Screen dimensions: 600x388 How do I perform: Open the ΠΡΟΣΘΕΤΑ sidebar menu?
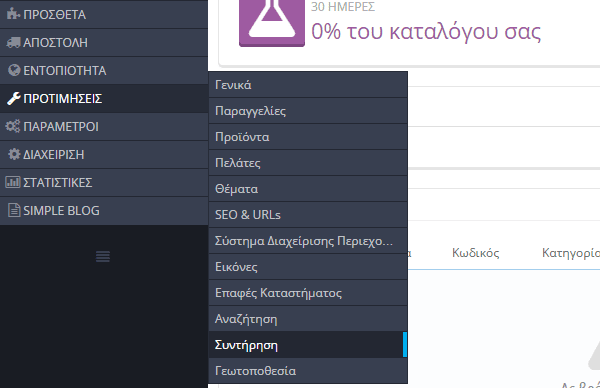point(104,14)
